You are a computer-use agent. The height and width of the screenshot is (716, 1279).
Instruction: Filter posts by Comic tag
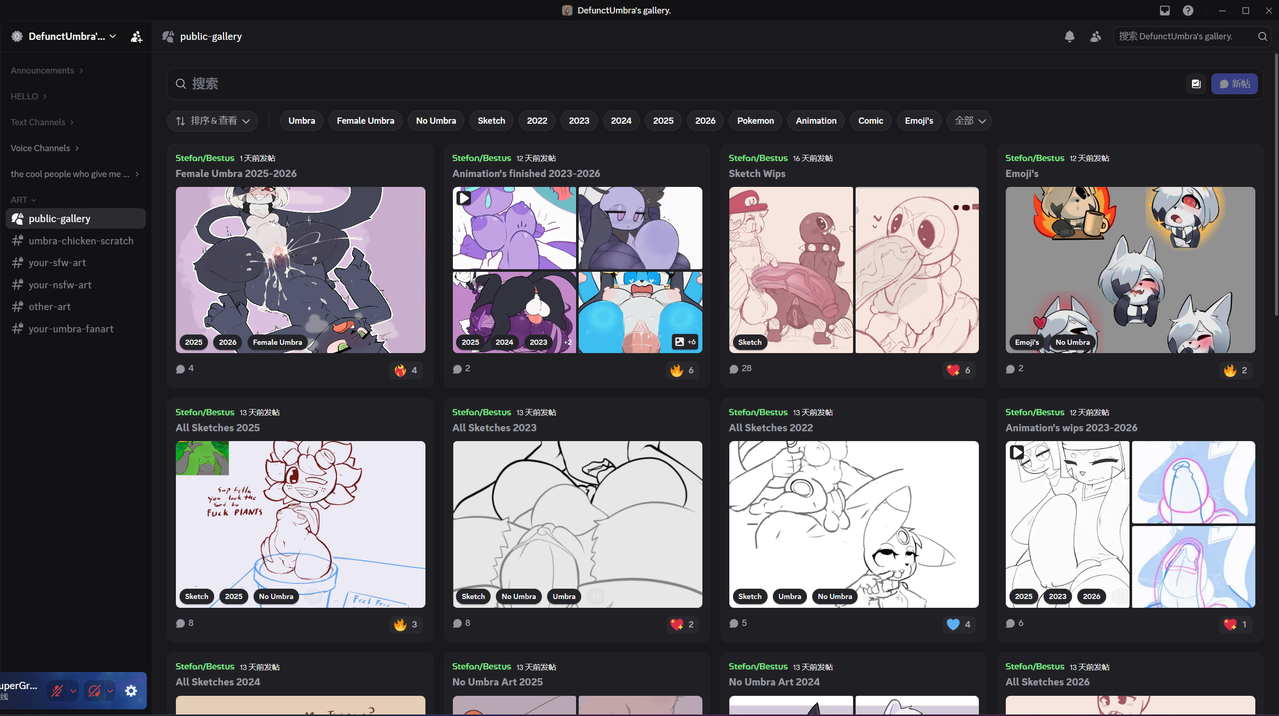(x=870, y=121)
